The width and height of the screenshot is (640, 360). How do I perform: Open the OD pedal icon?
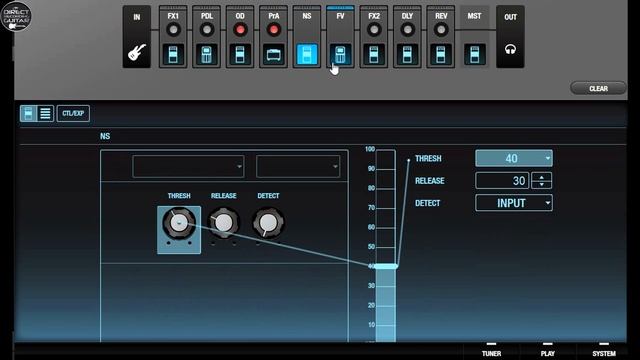tap(240, 54)
